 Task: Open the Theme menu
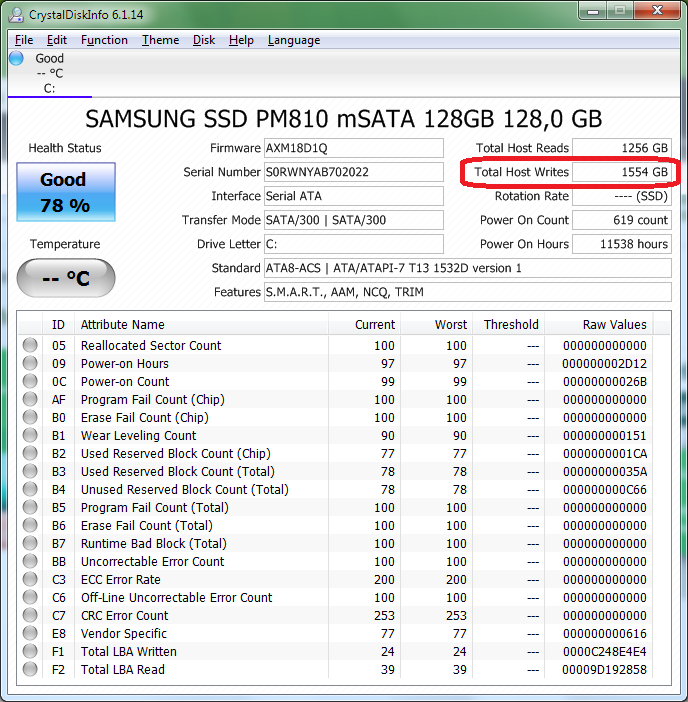pos(160,40)
